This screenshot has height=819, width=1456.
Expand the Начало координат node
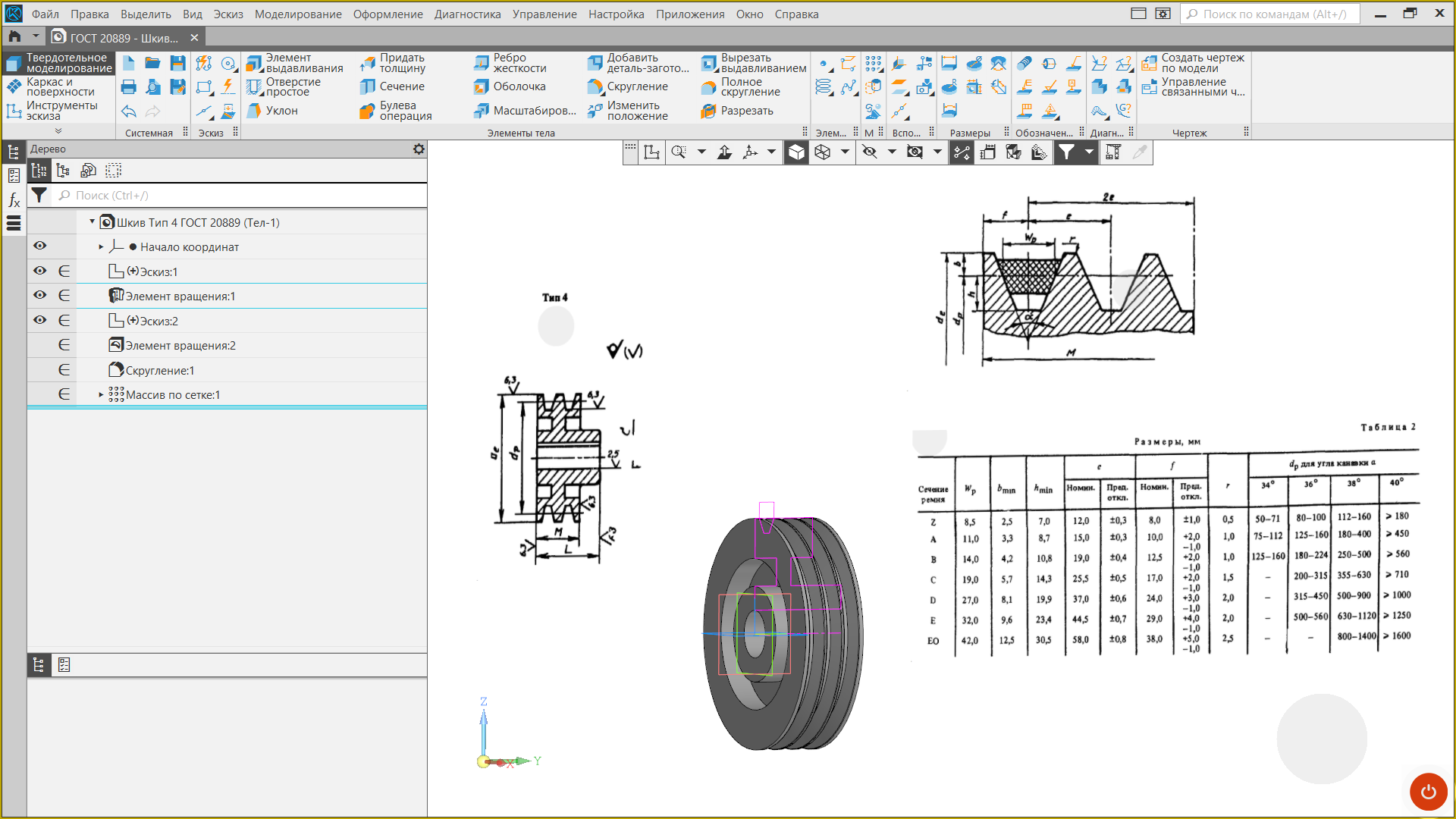101,247
